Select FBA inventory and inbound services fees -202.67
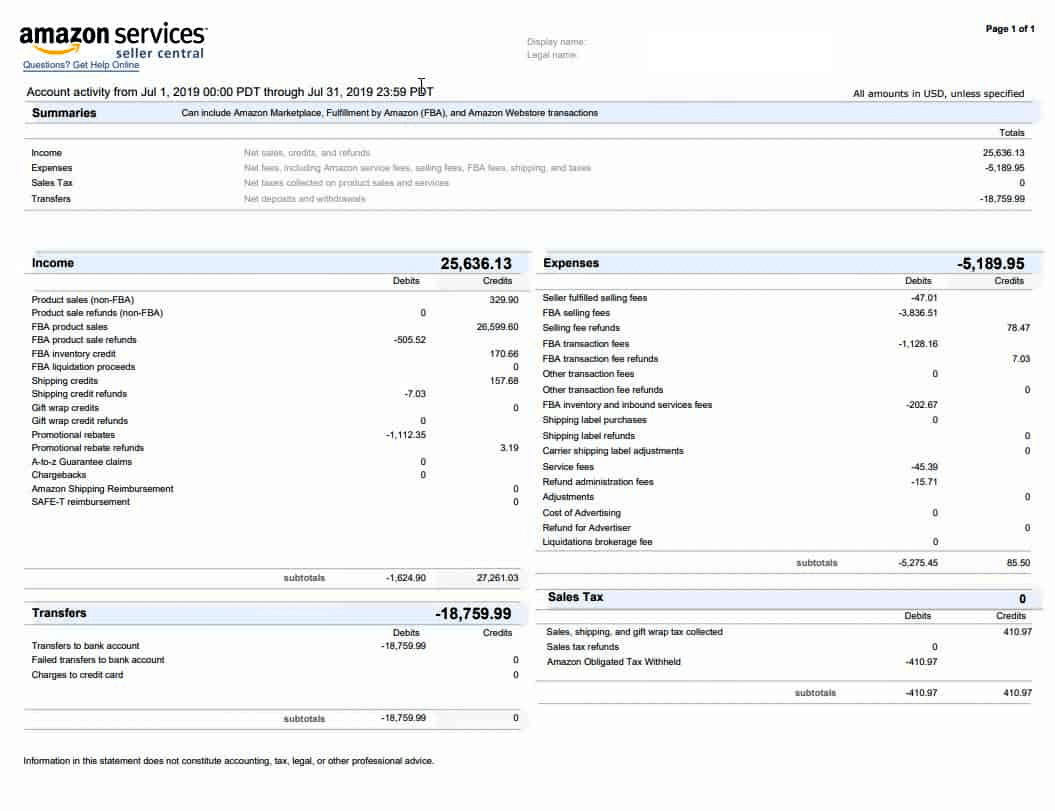1055x811 pixels. 922,404
